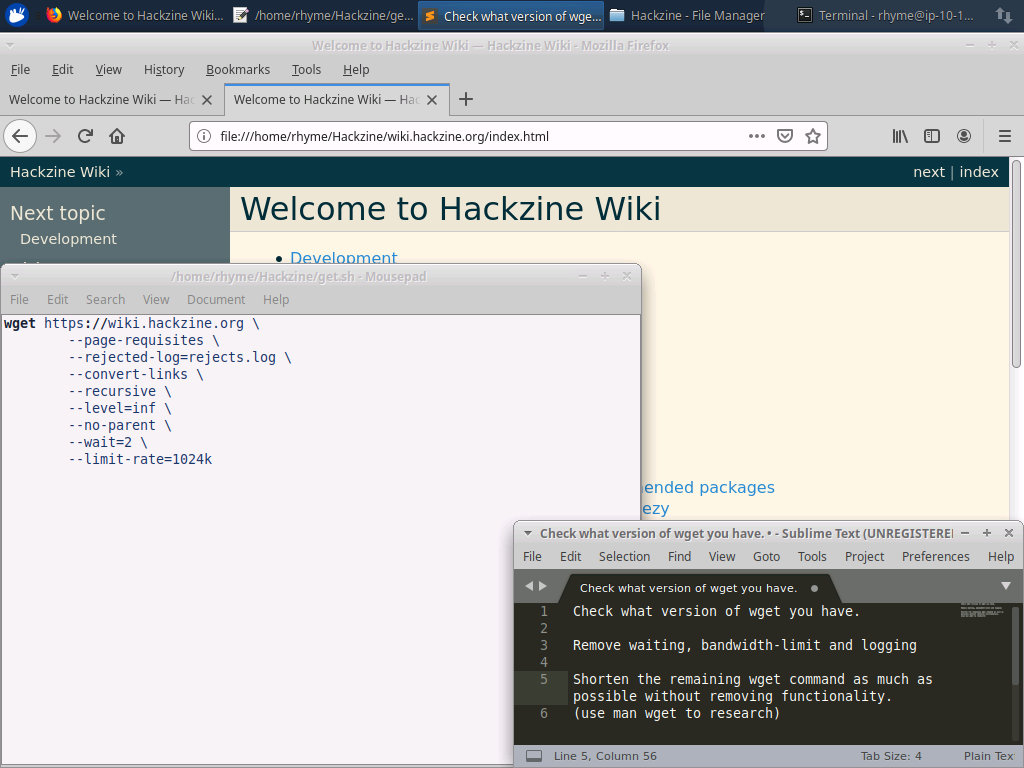
Task: Click Firefox reload page icon
Action: pos(86,136)
